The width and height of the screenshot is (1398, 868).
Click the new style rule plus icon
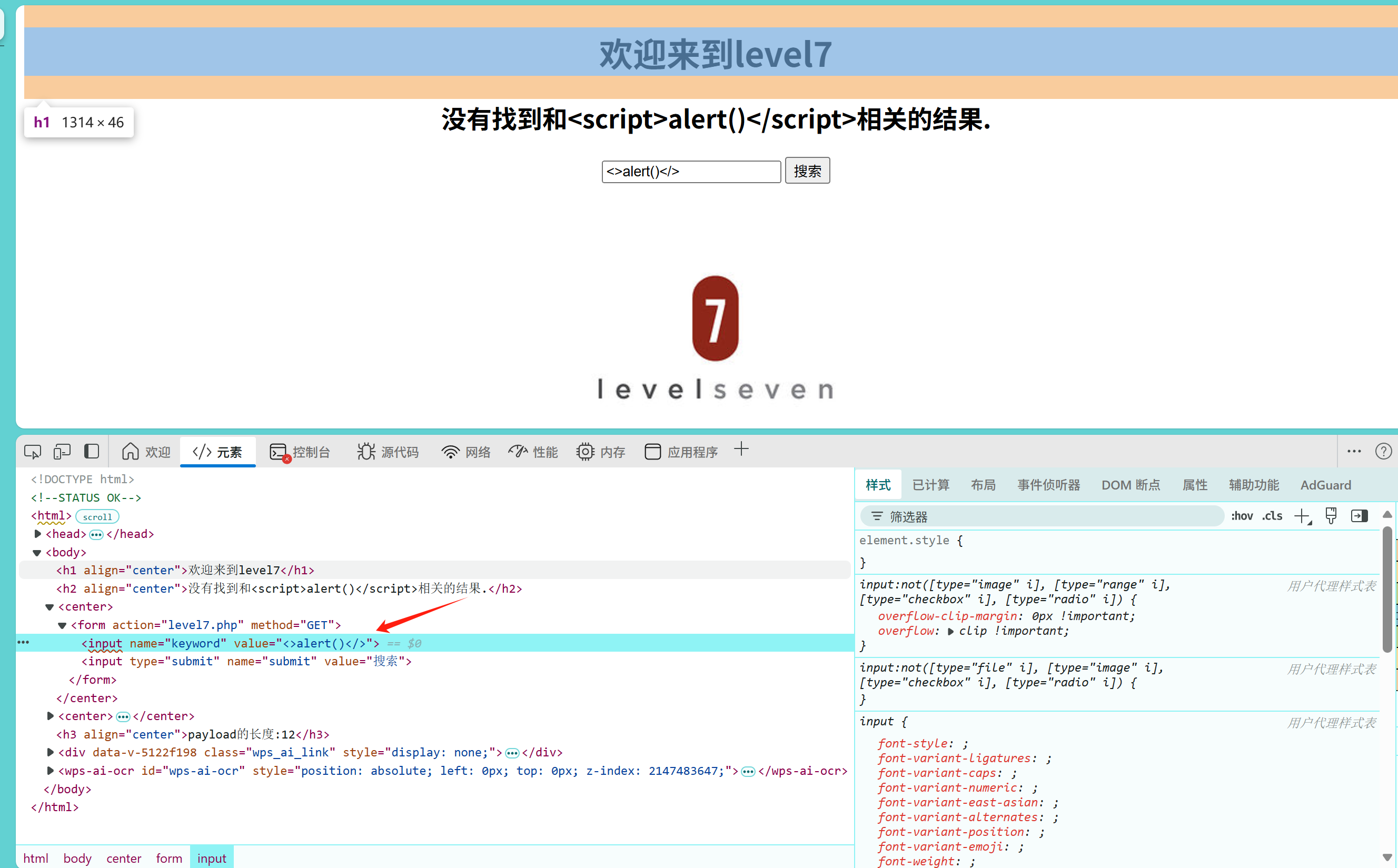pos(1302,516)
